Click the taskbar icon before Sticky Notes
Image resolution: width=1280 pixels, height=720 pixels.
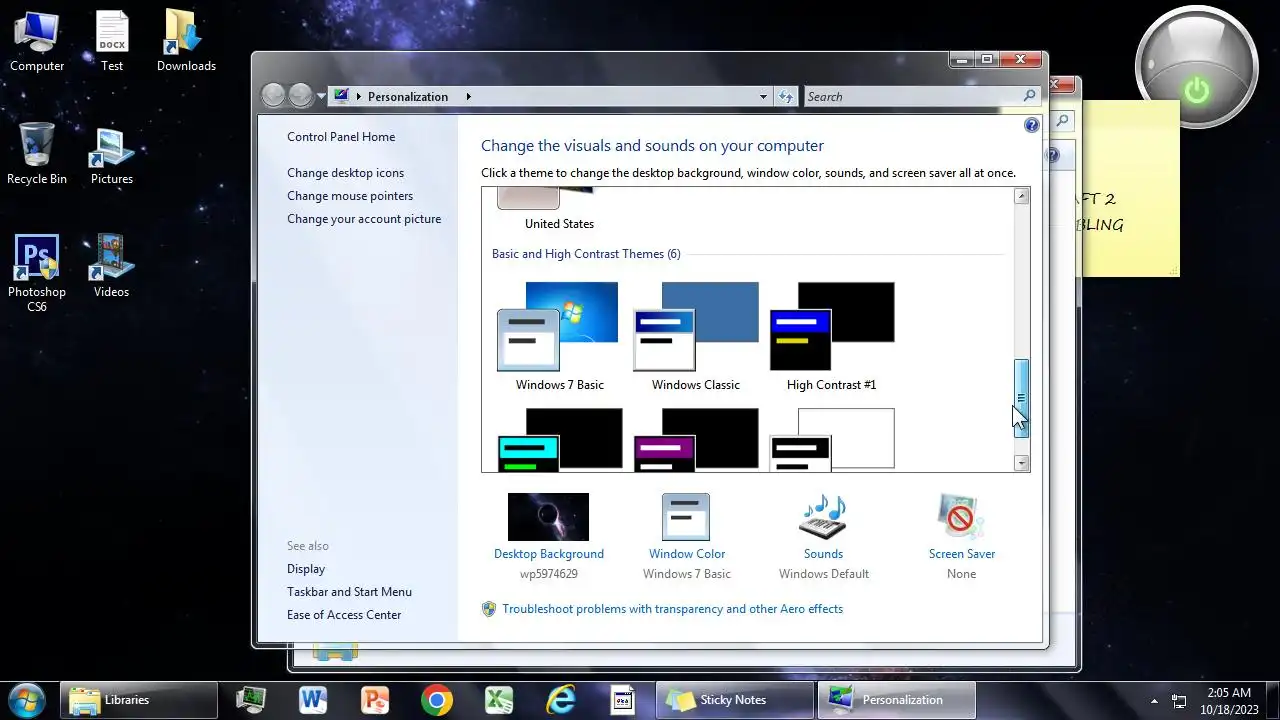[x=623, y=700]
